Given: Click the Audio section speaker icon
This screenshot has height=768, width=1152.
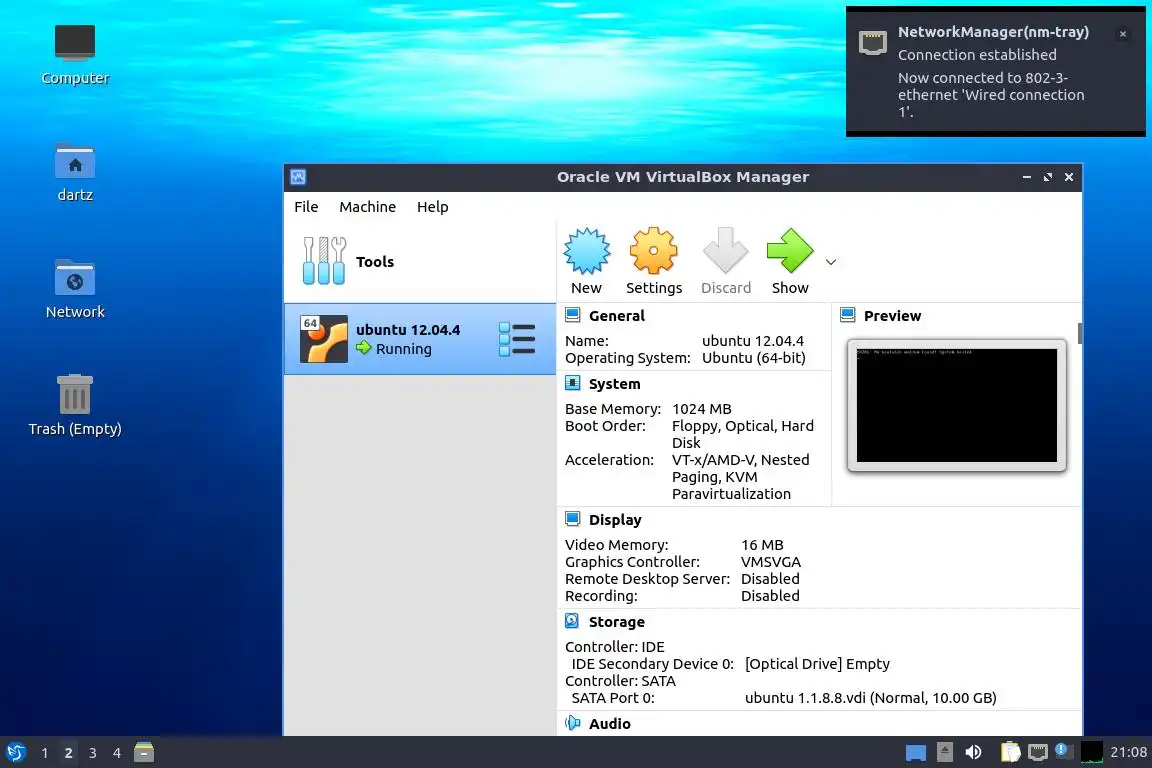Looking at the screenshot, I should [x=572, y=723].
